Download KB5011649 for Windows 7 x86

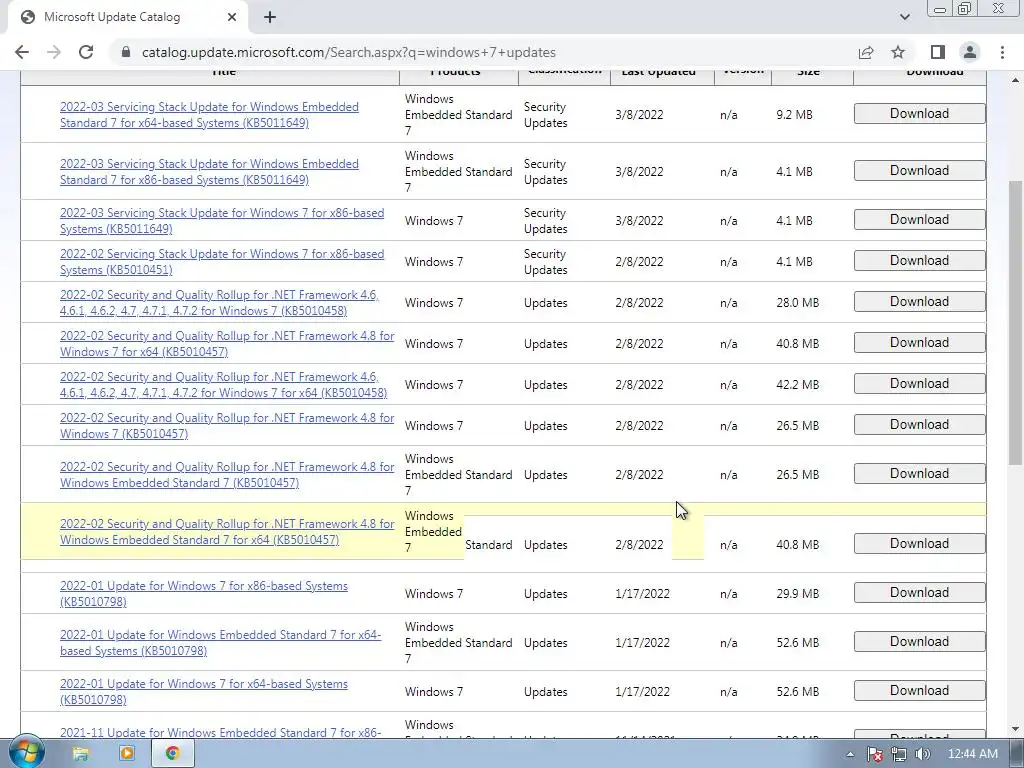click(920, 219)
